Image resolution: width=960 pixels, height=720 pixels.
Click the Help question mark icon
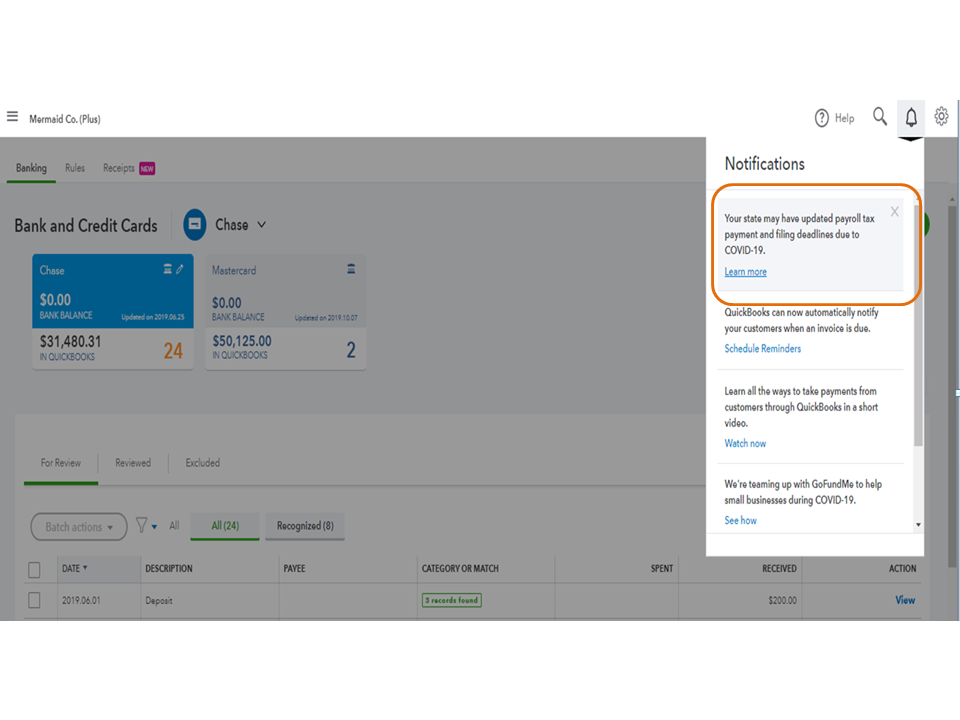click(x=822, y=118)
